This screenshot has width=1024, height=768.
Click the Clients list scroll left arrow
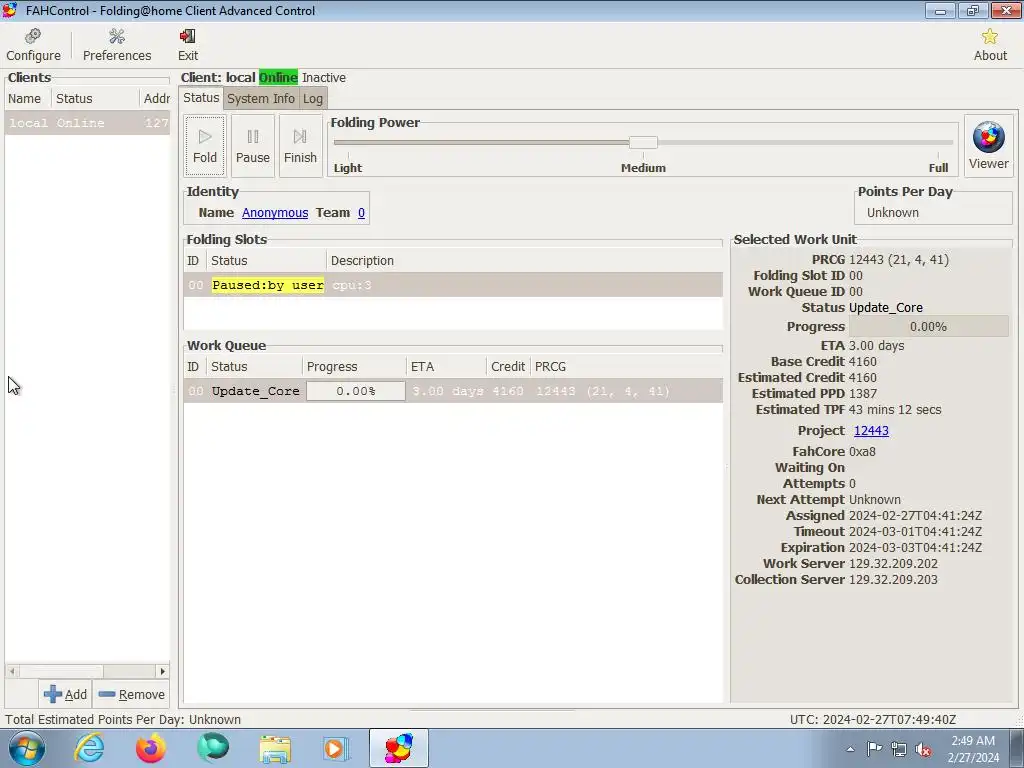pyautogui.click(x=12, y=671)
